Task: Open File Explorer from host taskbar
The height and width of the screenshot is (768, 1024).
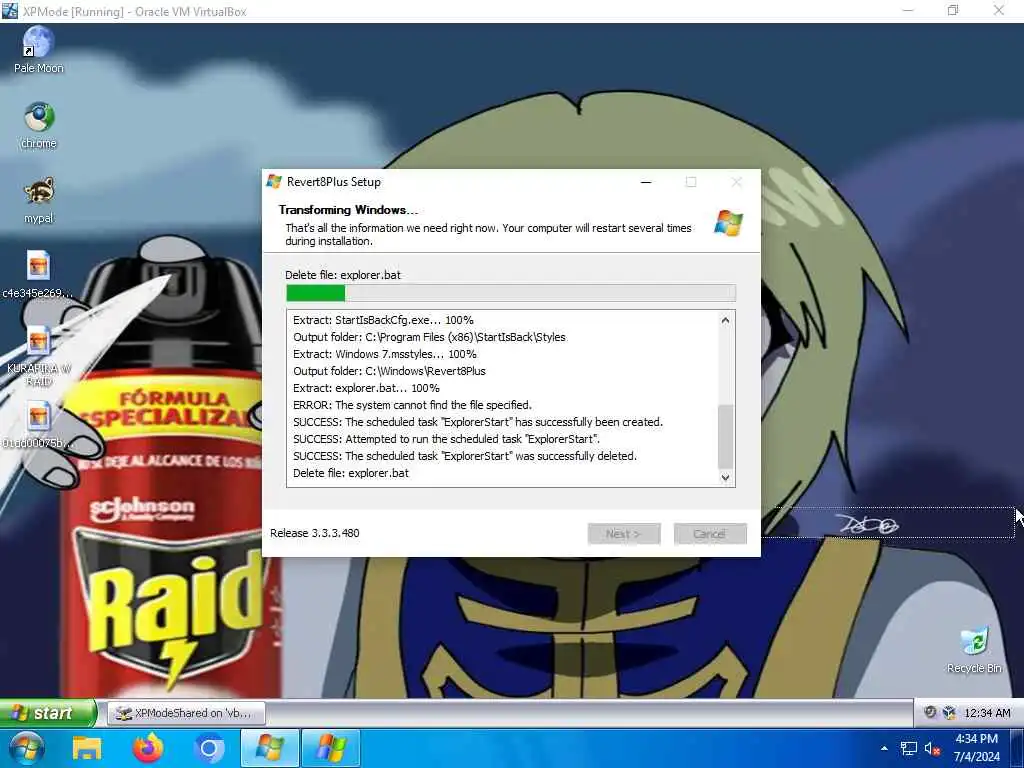Action: pyautogui.click(x=86, y=748)
